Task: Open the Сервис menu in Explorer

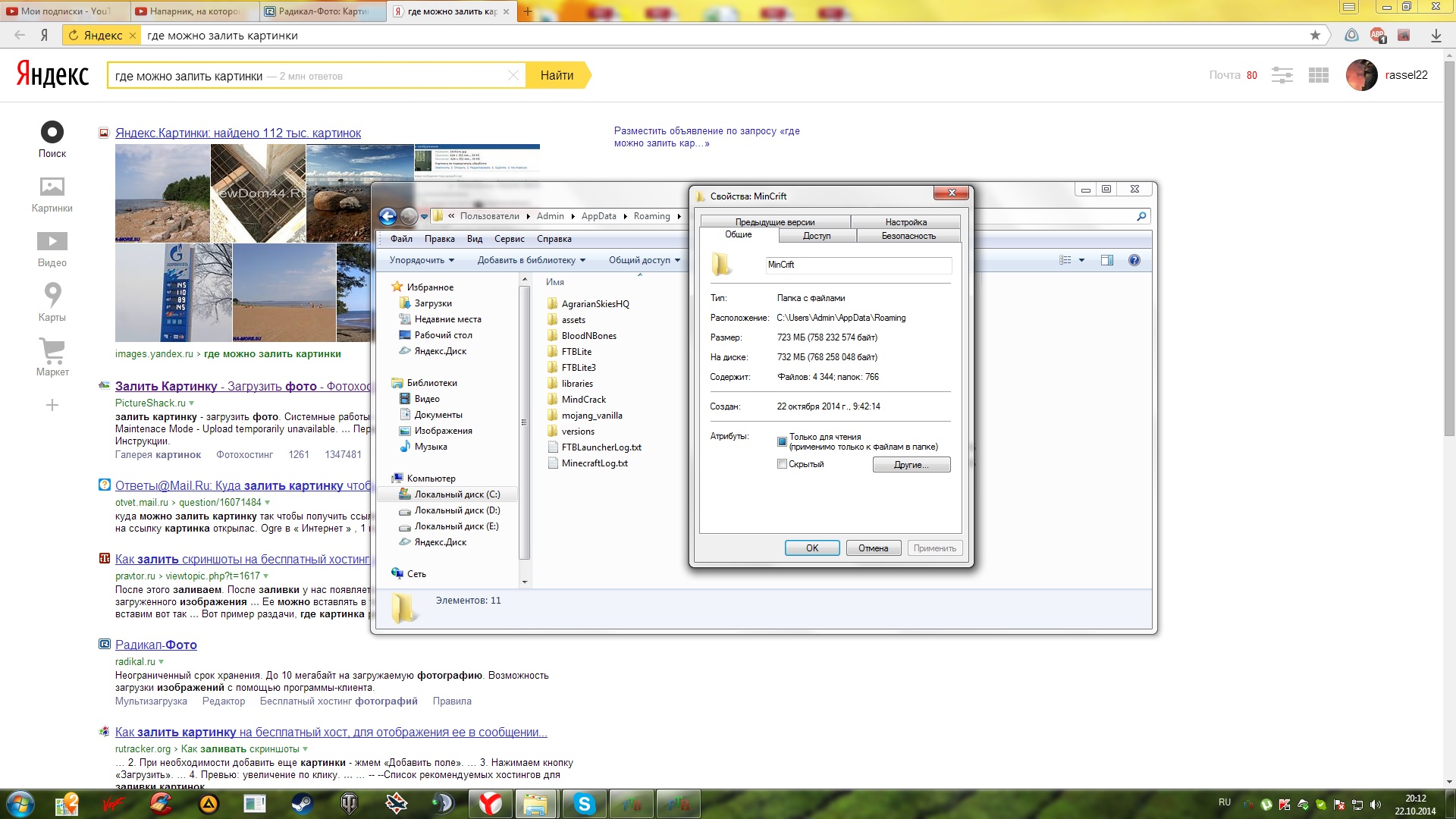Action: pos(510,239)
